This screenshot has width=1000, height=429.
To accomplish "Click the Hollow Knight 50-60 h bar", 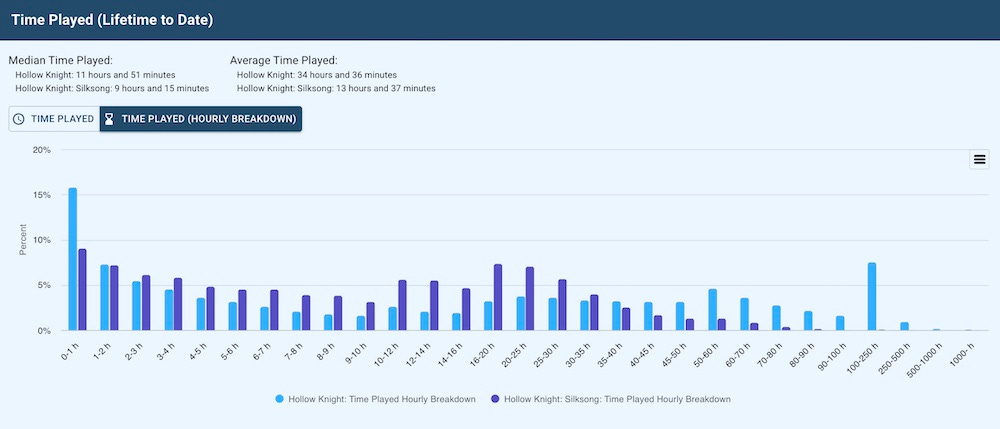I will [712, 310].
